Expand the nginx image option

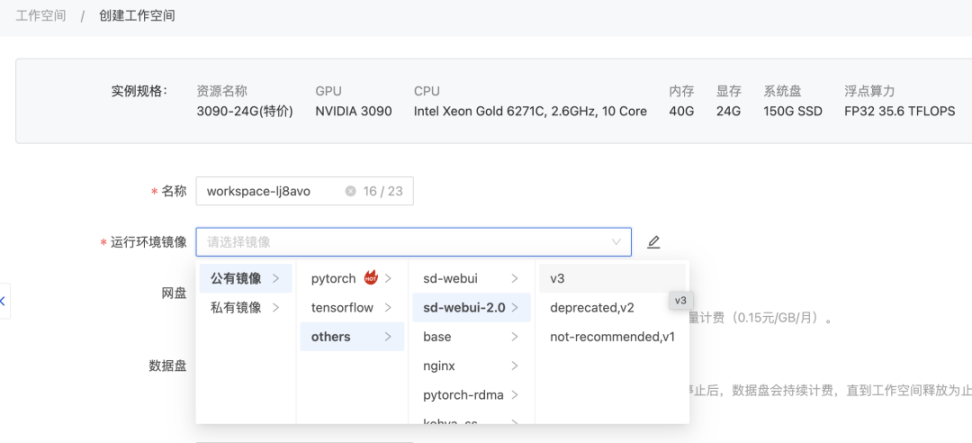470,366
